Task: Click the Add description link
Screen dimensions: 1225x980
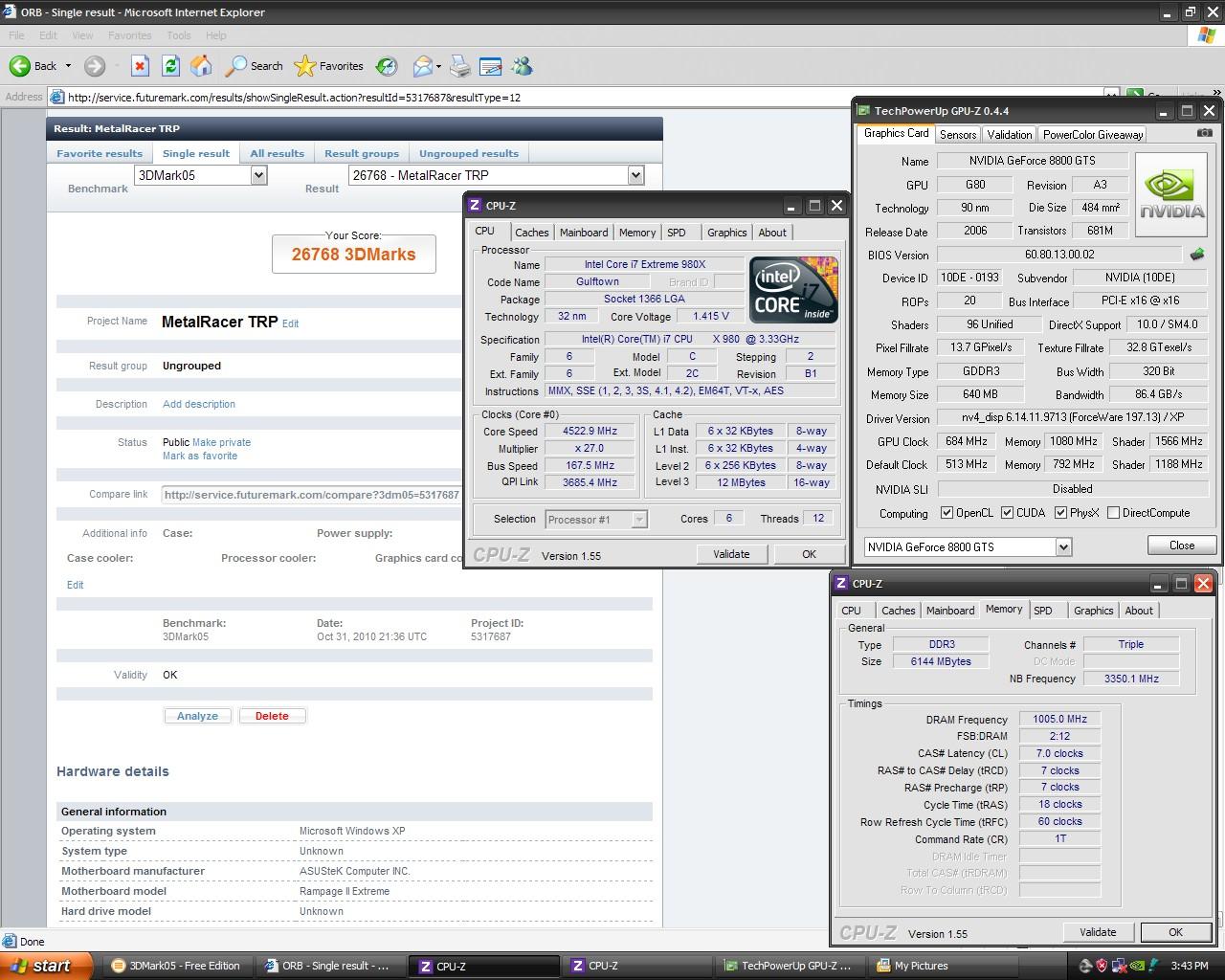Action: [x=199, y=404]
